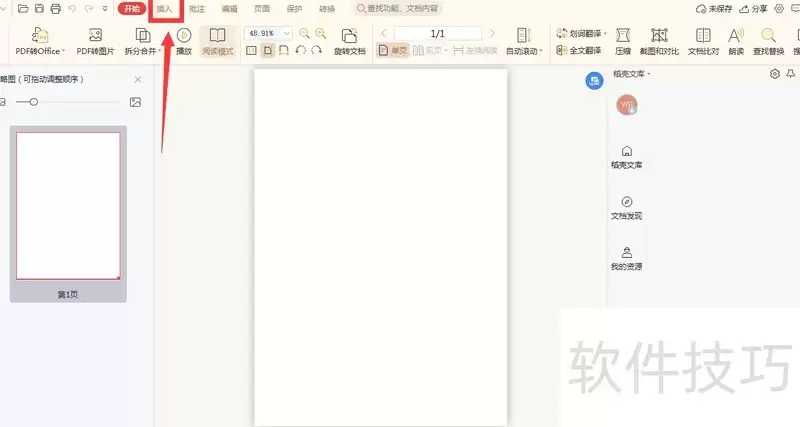
Task: Click blue floating document assistant icon
Action: 594,81
